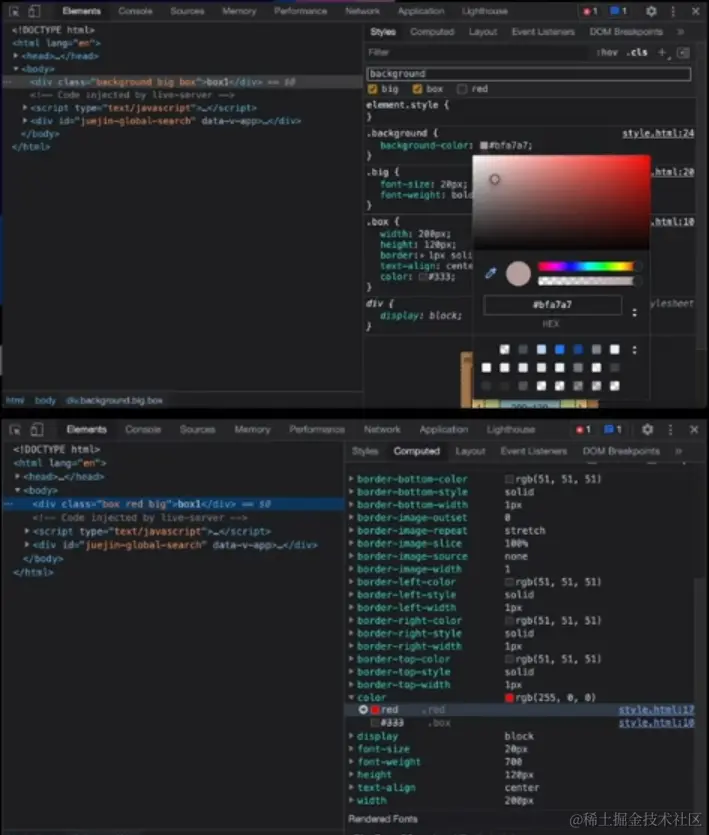Collapse body element in lower DOM tree

coord(18,490)
